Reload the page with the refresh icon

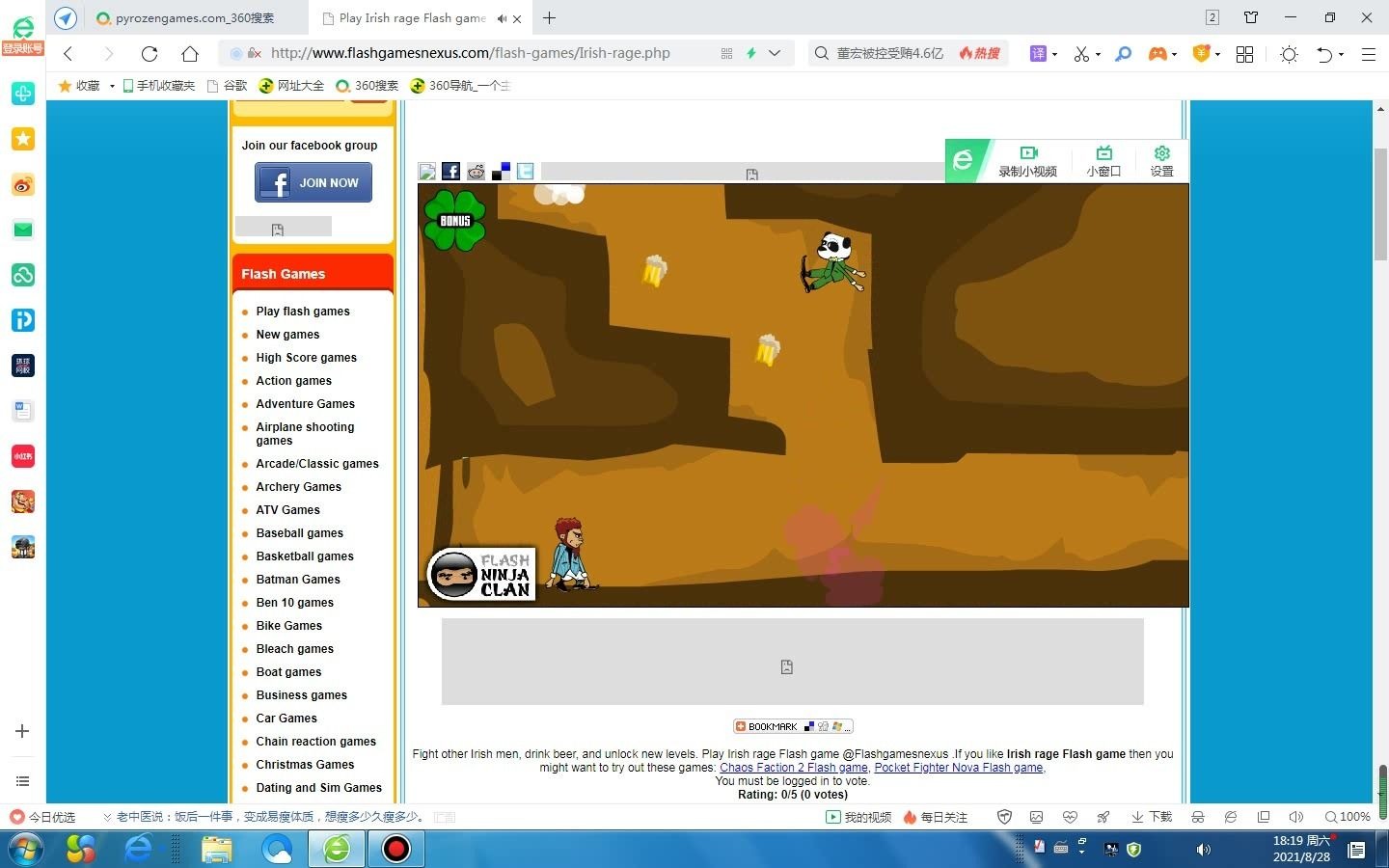[149, 54]
